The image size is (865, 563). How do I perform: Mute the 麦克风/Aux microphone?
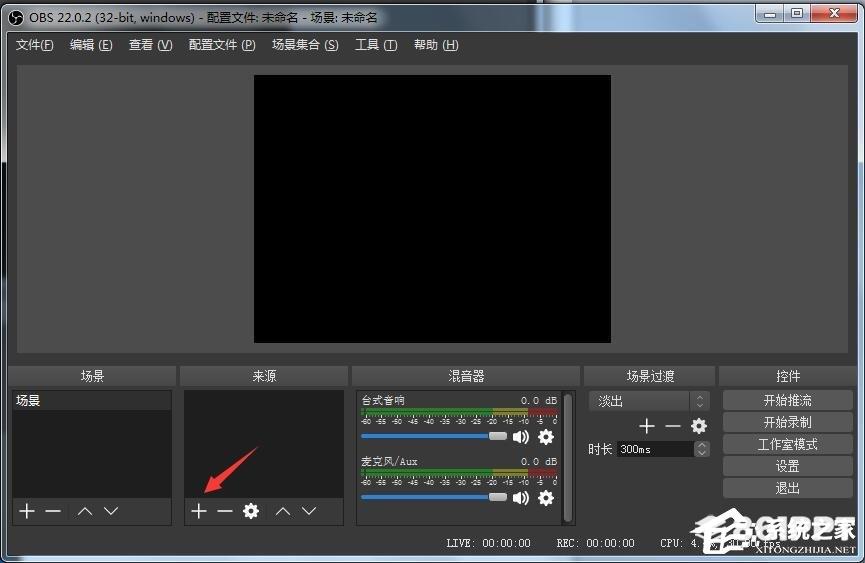click(x=521, y=497)
